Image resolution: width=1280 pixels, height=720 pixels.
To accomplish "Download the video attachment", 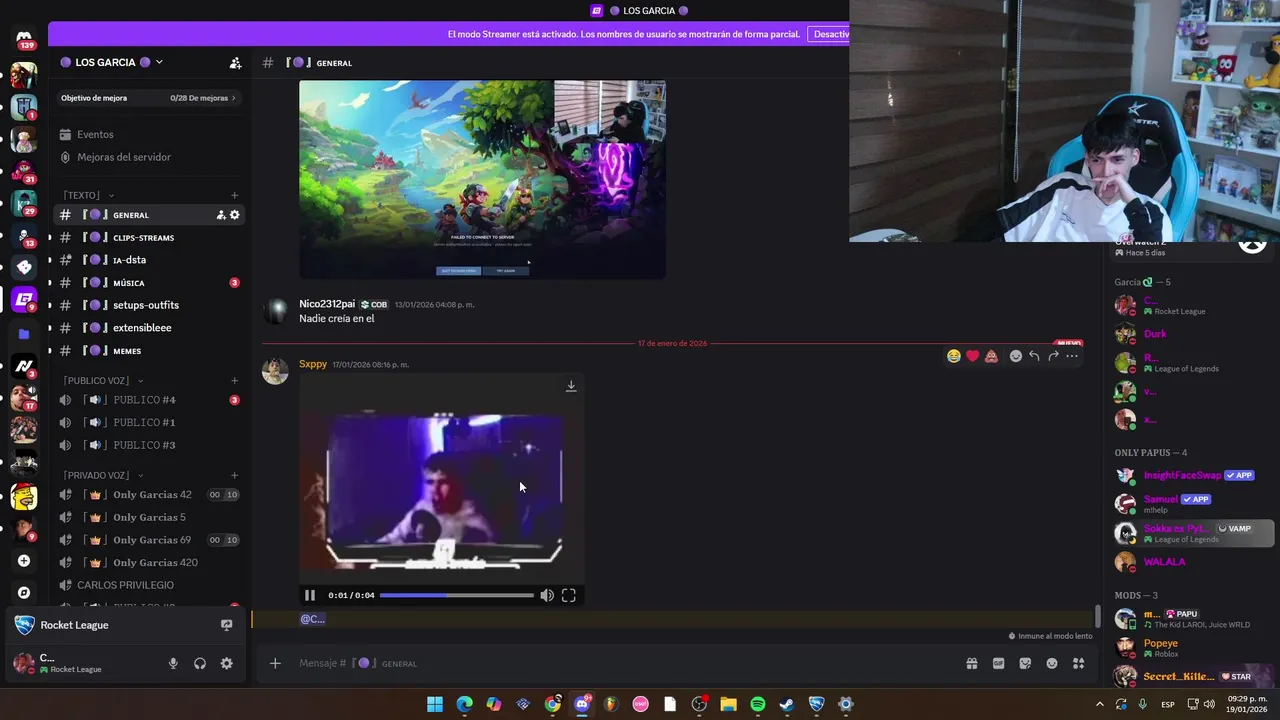I will tap(571, 386).
